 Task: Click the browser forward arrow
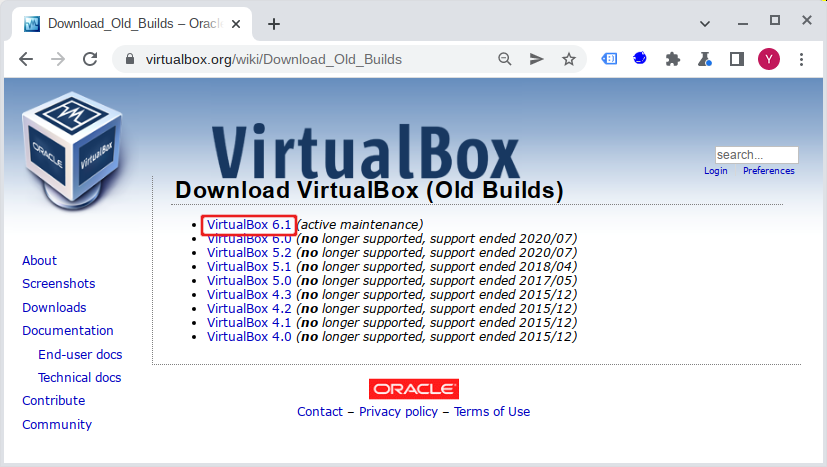(58, 59)
